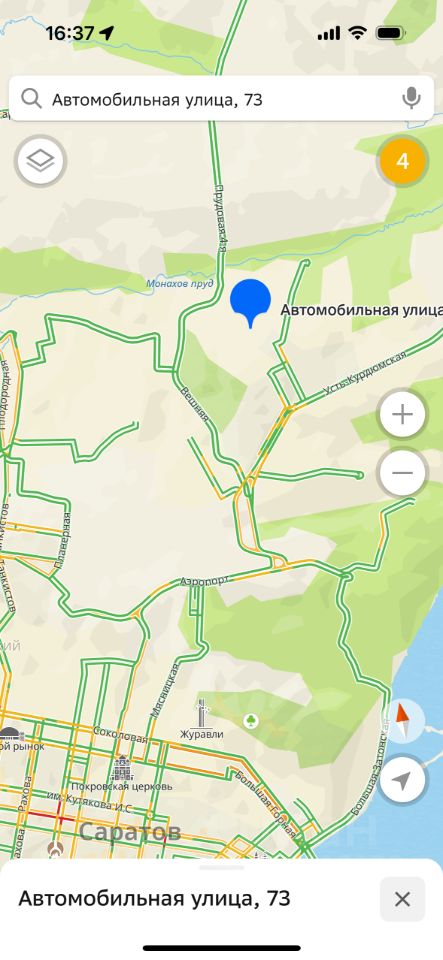Open the traffic level 4 indicator

(402, 161)
